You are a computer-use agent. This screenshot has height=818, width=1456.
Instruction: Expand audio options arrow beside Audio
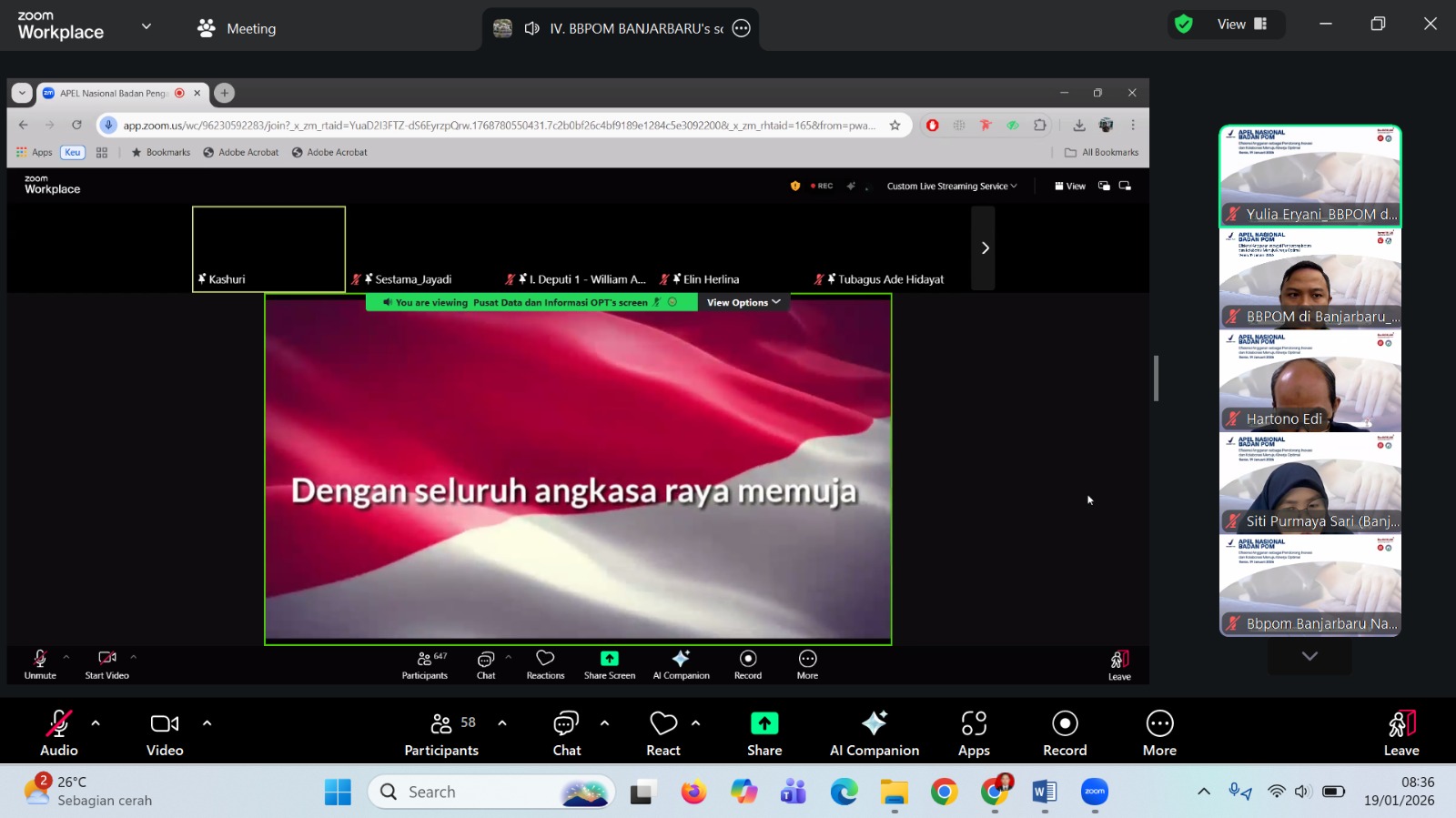(96, 723)
